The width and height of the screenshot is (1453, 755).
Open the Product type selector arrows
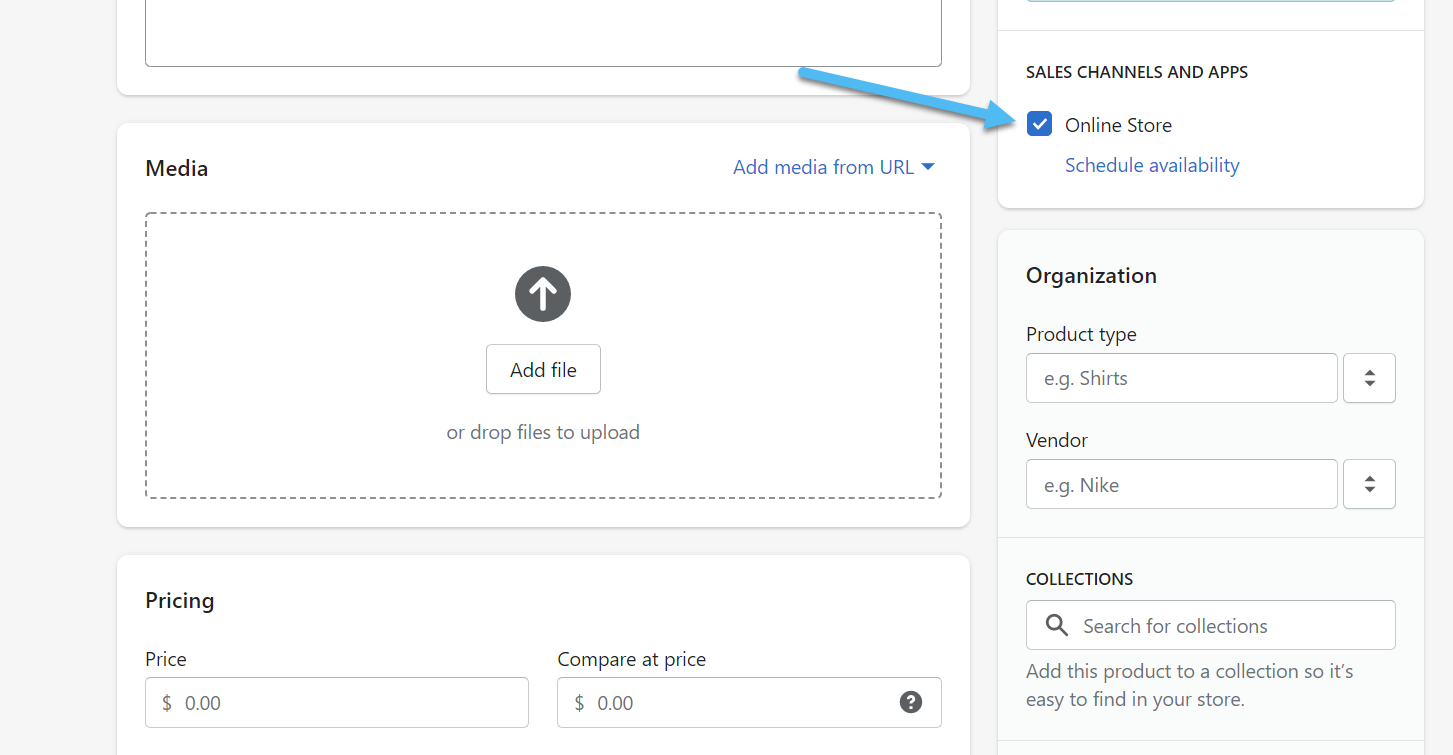(1369, 378)
